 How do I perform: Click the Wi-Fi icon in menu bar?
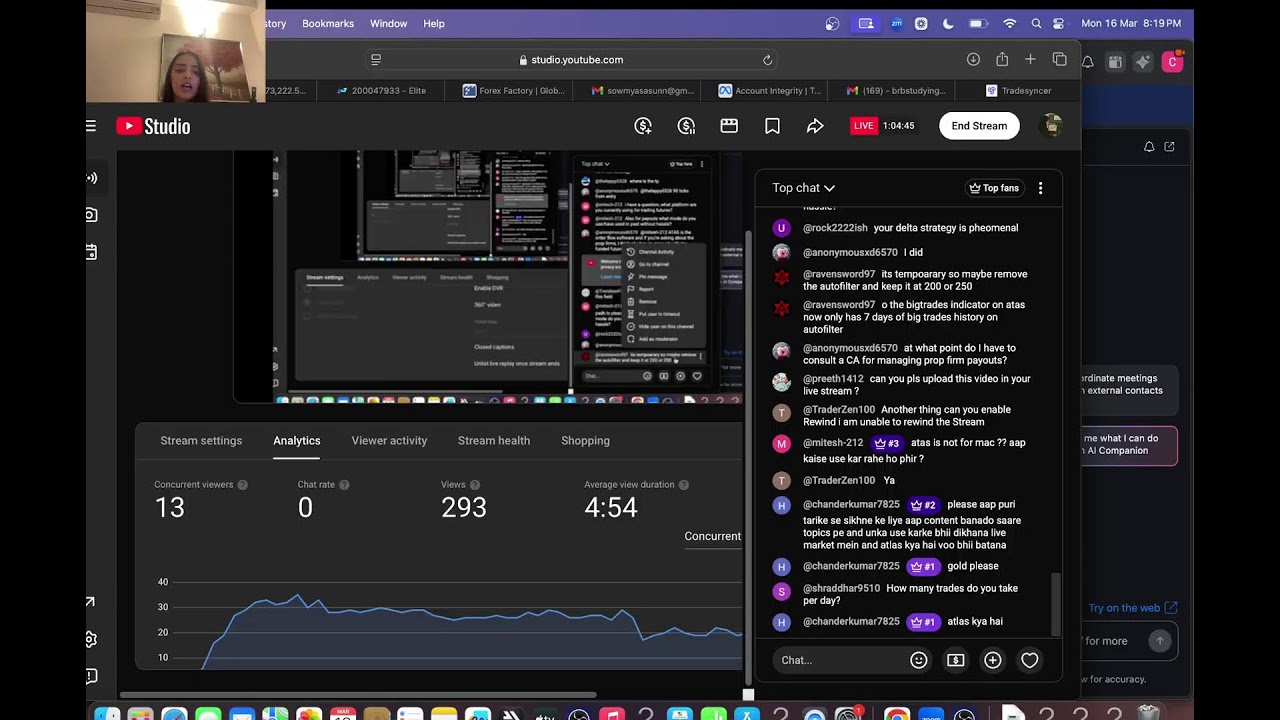tap(1010, 23)
